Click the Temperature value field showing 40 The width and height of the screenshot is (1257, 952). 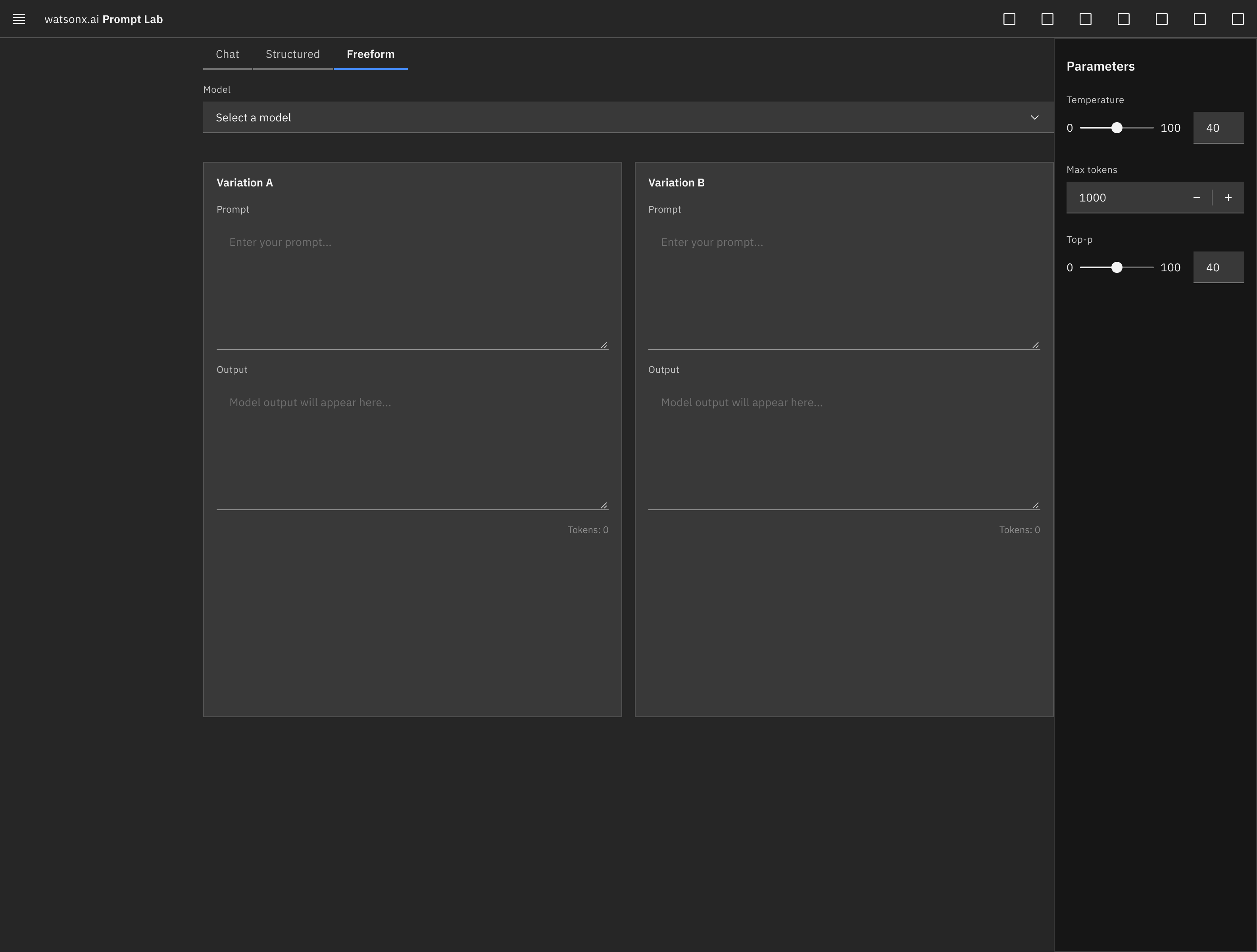(1219, 128)
